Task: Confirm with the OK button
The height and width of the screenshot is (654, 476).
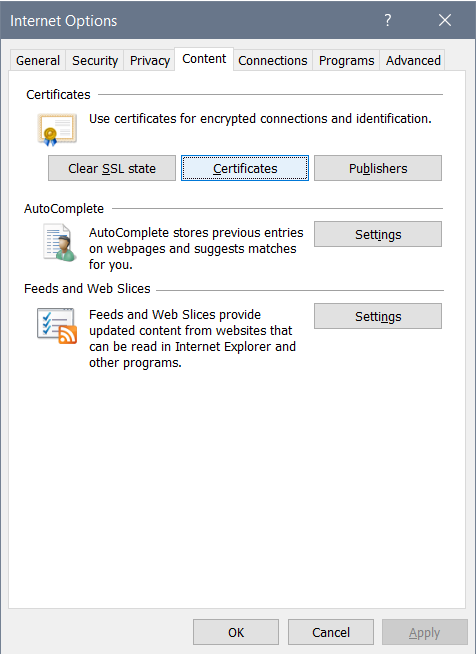Action: tap(236, 632)
